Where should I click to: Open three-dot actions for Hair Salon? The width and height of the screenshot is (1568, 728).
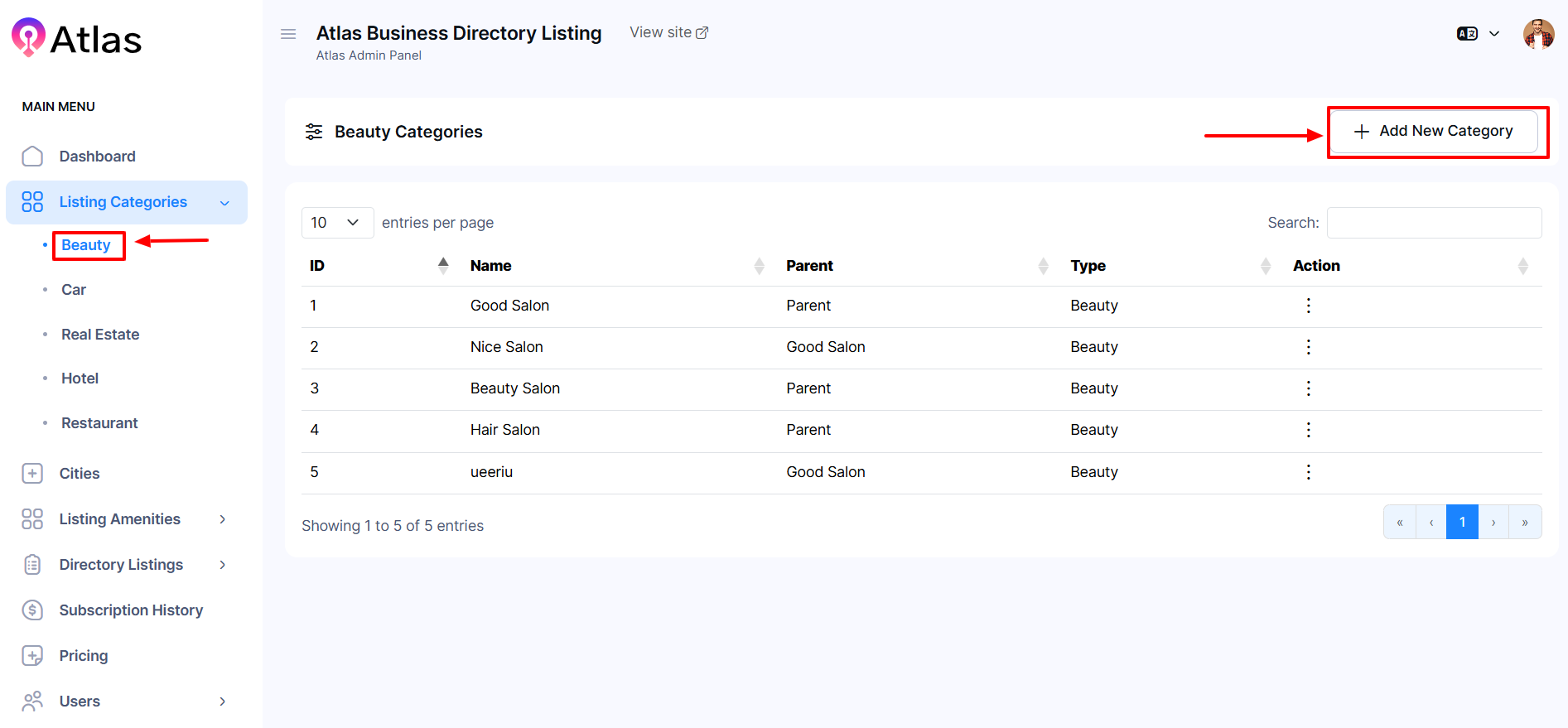1308,430
